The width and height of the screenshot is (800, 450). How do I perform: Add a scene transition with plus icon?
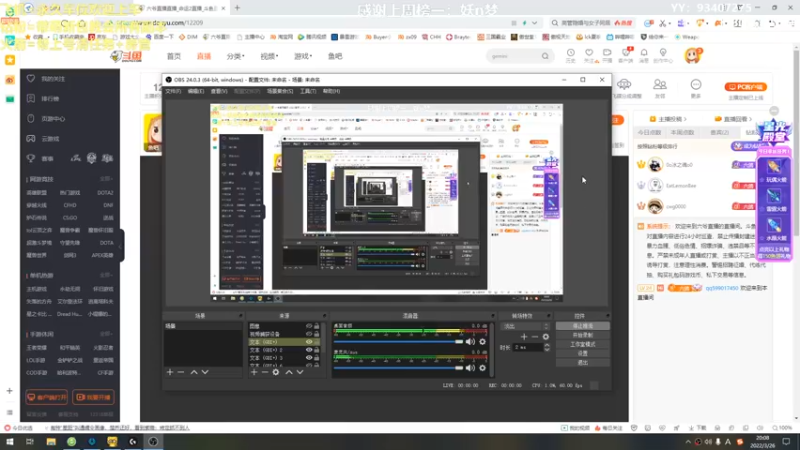tap(524, 337)
